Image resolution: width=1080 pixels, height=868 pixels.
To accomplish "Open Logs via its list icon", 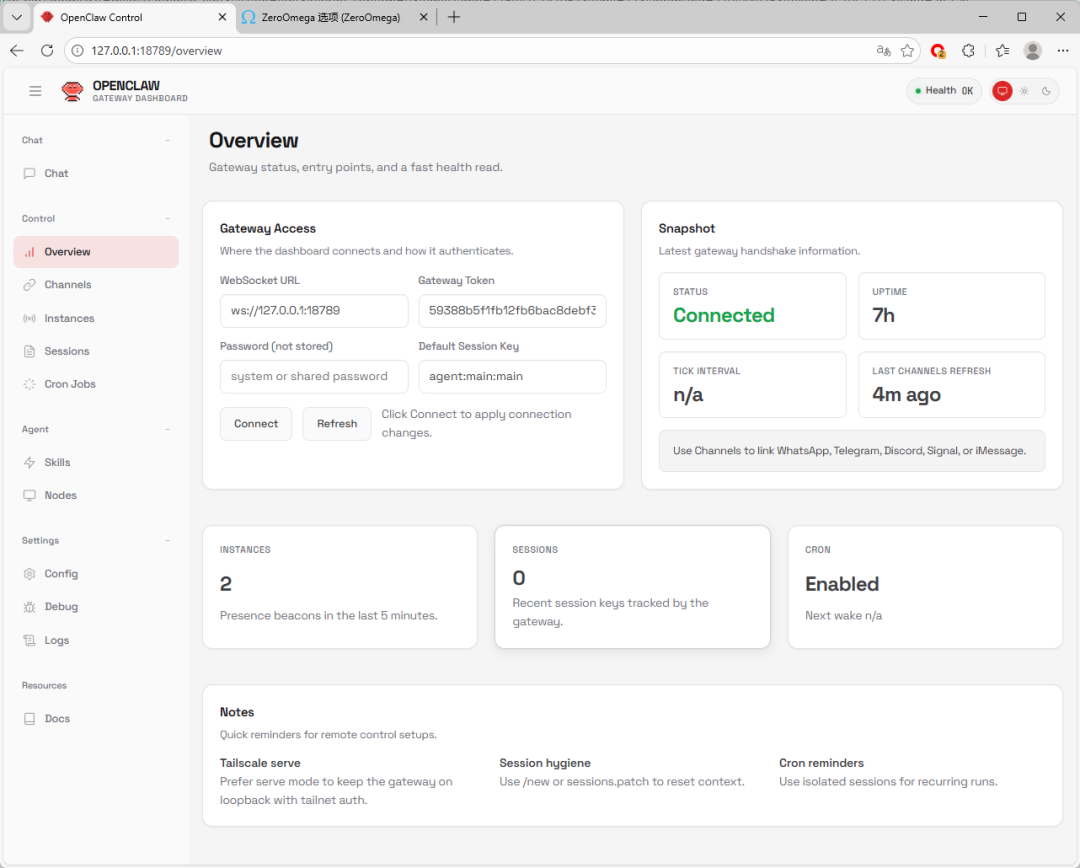I will coord(30,640).
